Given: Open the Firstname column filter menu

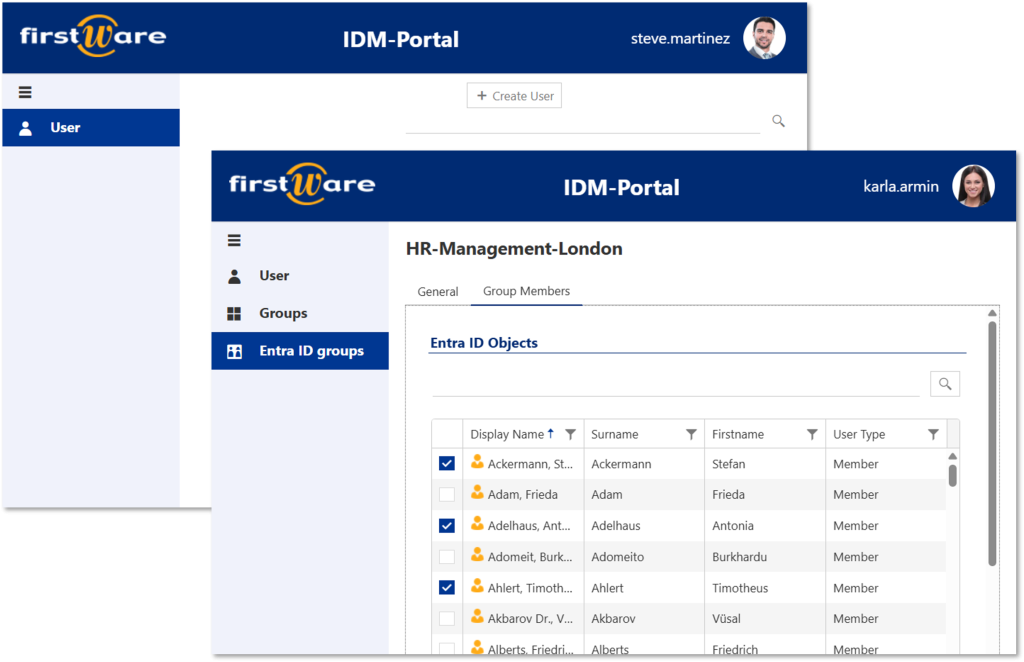Looking at the screenshot, I should pyautogui.click(x=810, y=433).
